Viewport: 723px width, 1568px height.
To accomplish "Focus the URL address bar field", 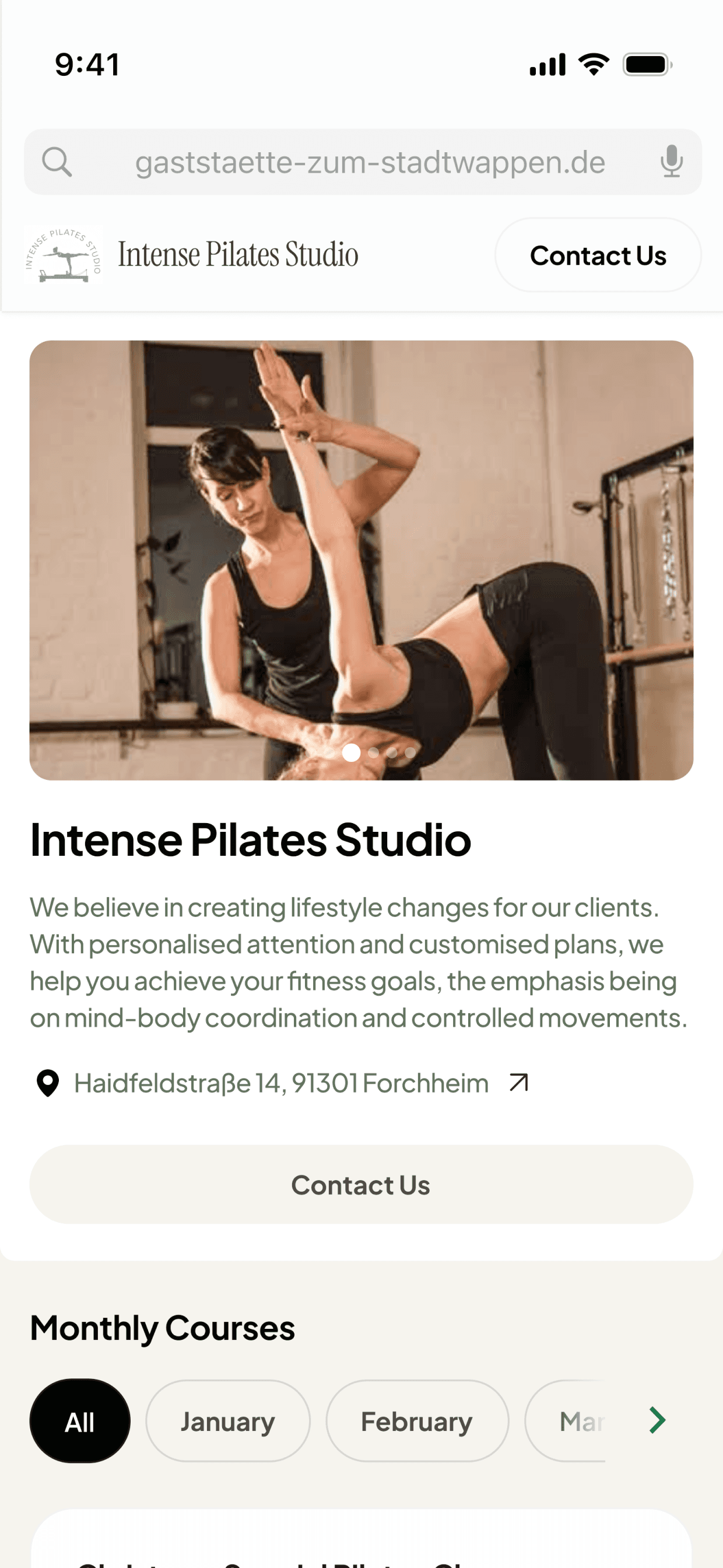I will (x=363, y=162).
